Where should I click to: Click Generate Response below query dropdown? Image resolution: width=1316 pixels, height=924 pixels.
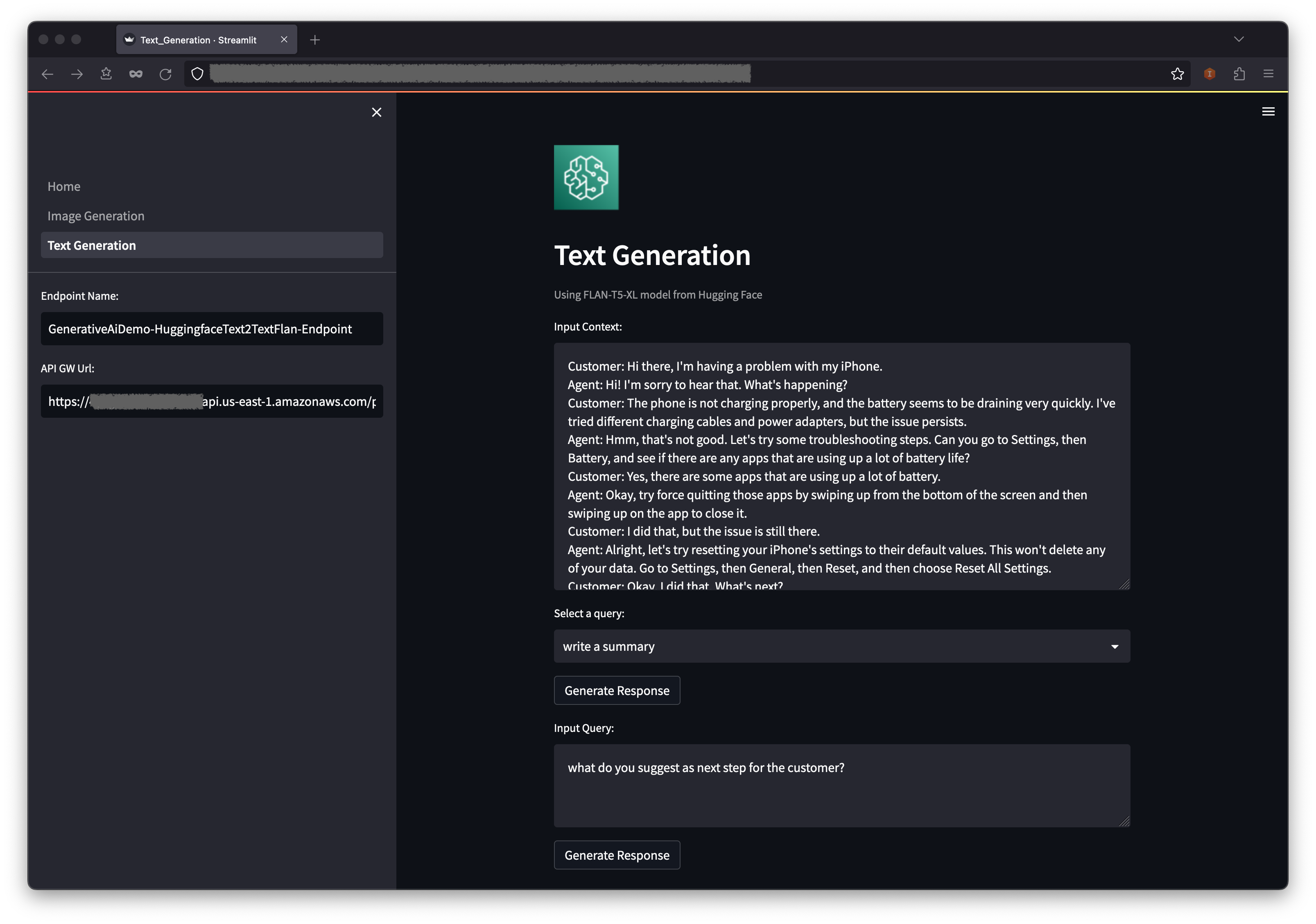coord(617,691)
